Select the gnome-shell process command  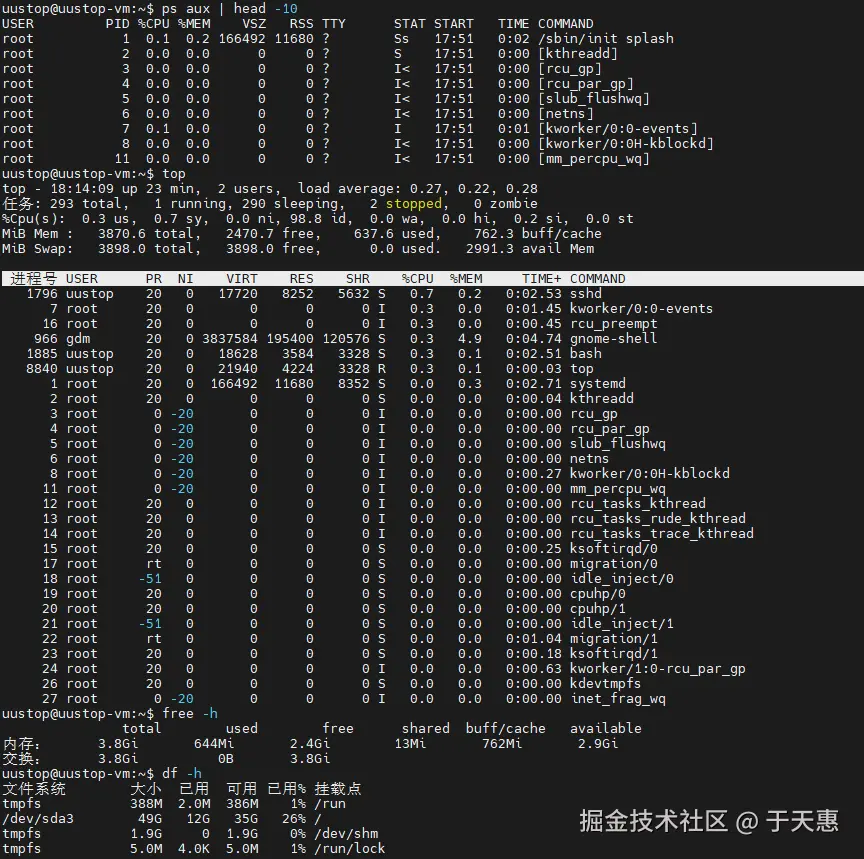tap(613, 338)
